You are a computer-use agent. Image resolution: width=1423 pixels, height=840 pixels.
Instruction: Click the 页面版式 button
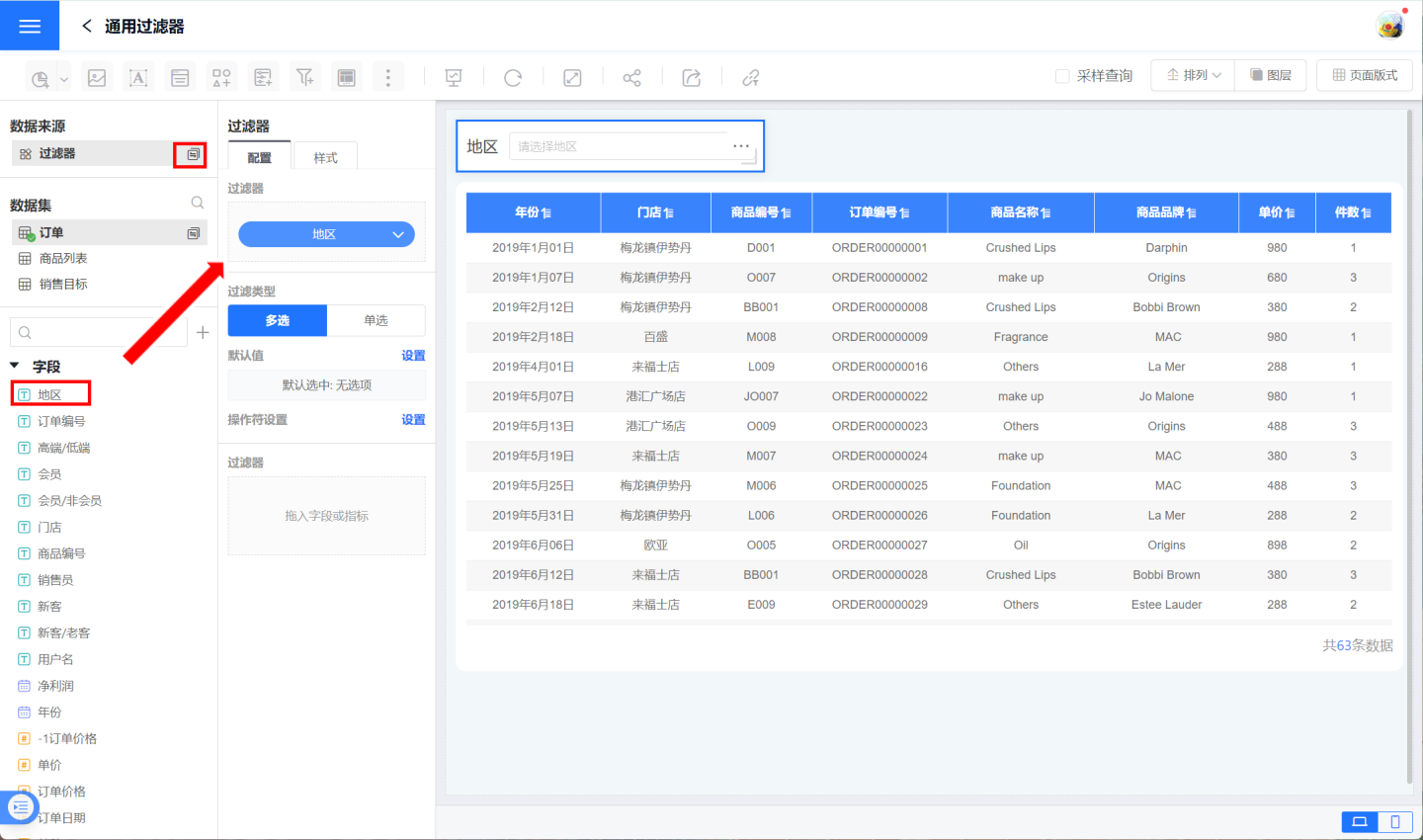point(1365,75)
